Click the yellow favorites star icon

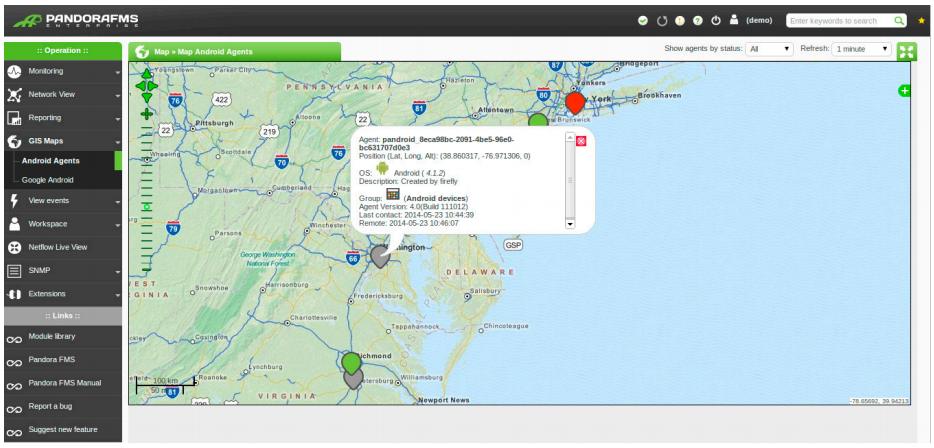[x=922, y=21]
